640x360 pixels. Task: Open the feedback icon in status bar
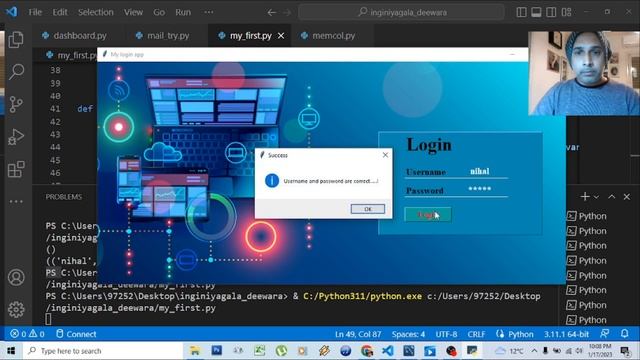605,334
